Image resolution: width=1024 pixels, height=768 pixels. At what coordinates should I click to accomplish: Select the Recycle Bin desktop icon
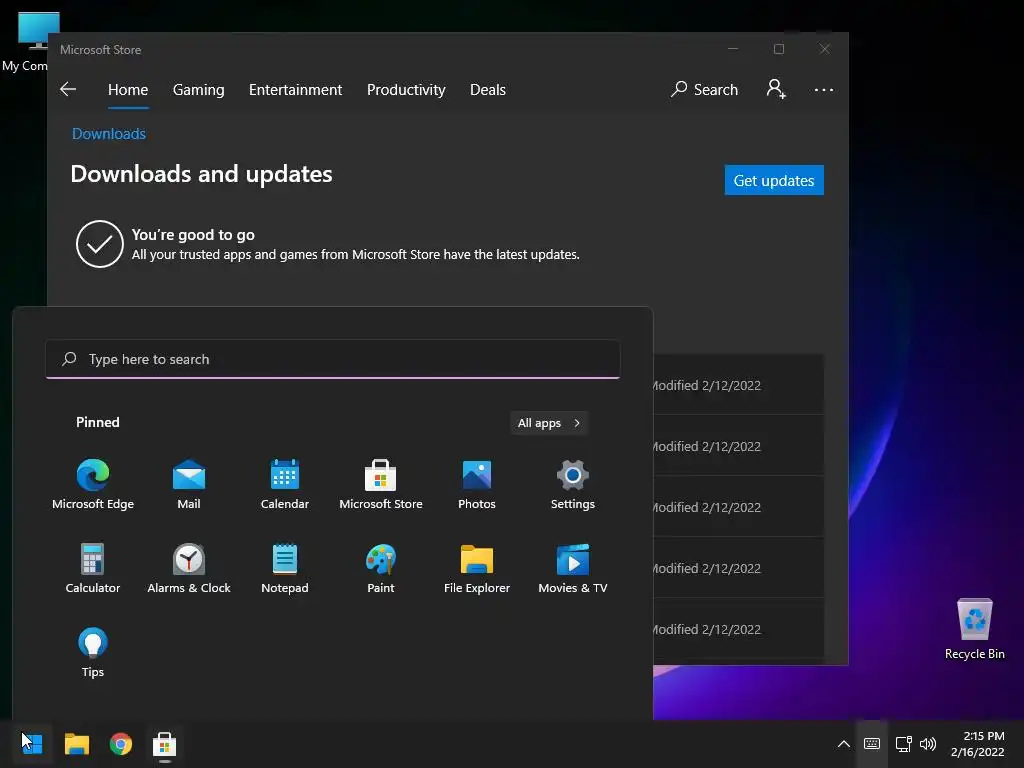pos(974,629)
